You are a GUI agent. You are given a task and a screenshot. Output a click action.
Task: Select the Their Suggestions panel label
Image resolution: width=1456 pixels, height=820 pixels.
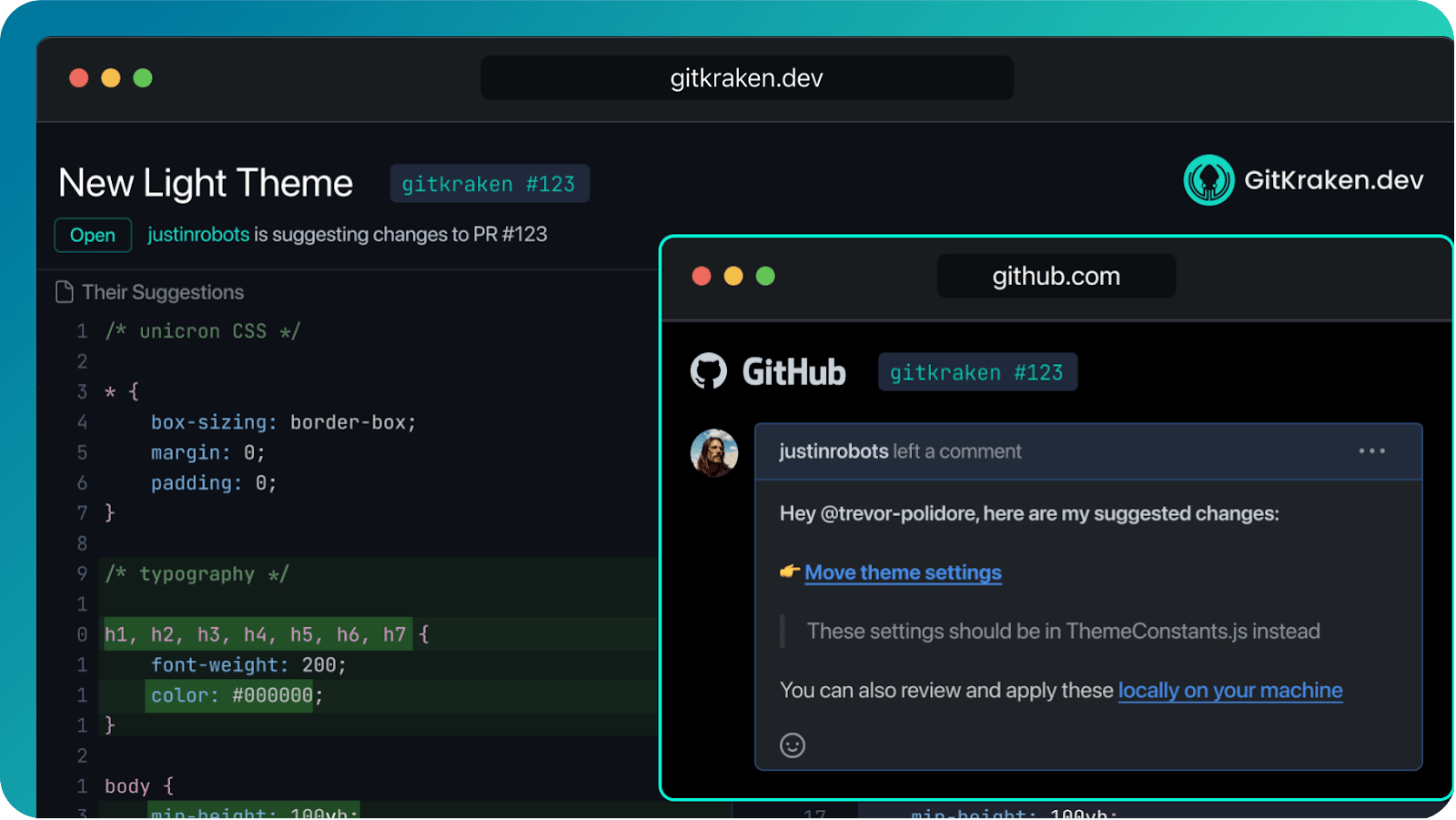(163, 292)
